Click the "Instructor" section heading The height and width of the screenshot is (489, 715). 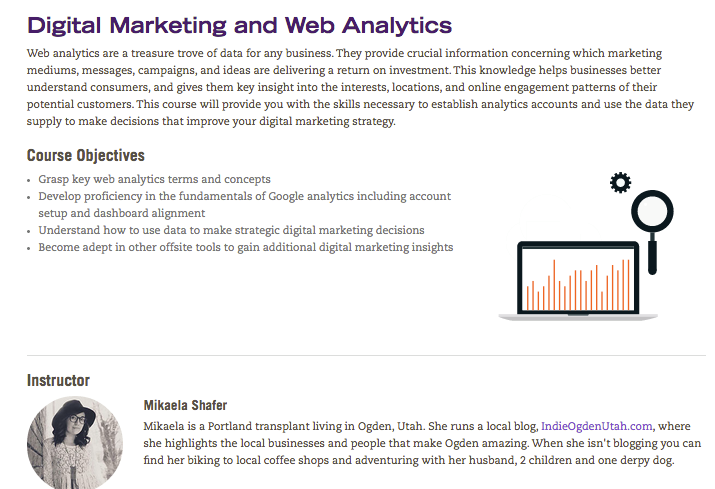(58, 381)
